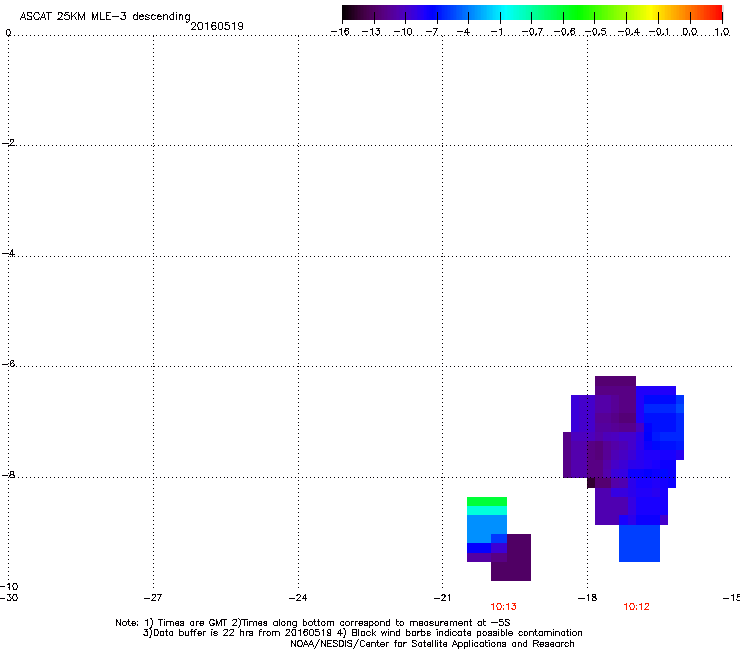The width and height of the screenshot is (740, 650).
Task: Click the red pass time 10:12
Action: click(x=636, y=607)
